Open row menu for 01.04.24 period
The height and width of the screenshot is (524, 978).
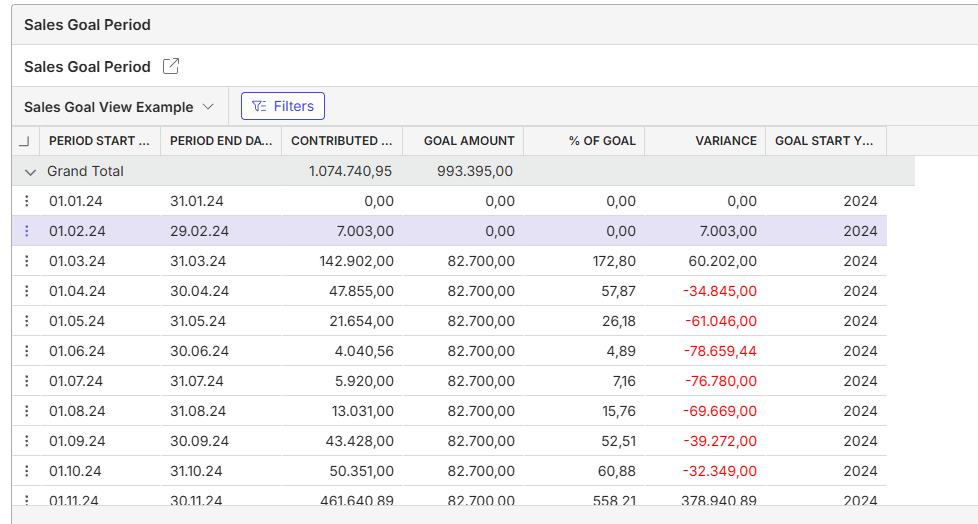point(26,291)
